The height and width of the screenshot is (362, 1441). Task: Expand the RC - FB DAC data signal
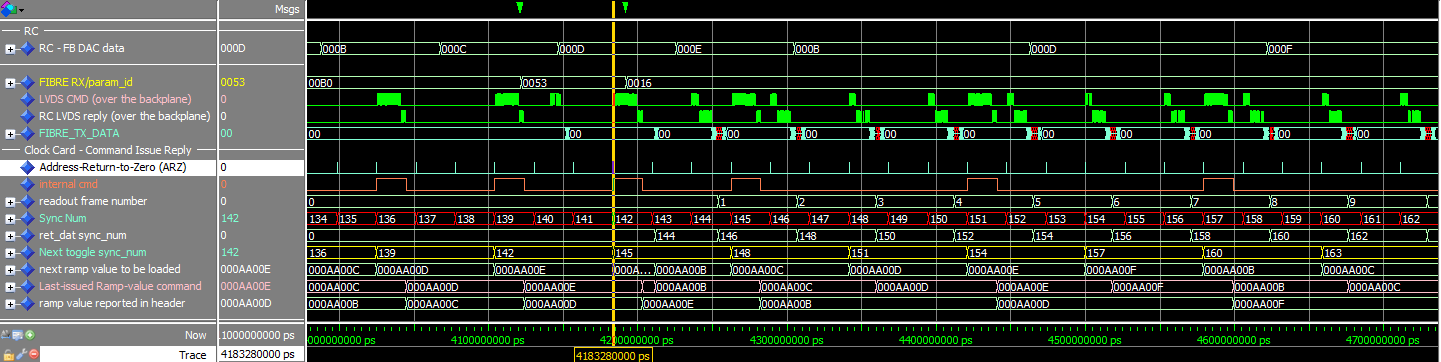point(10,48)
